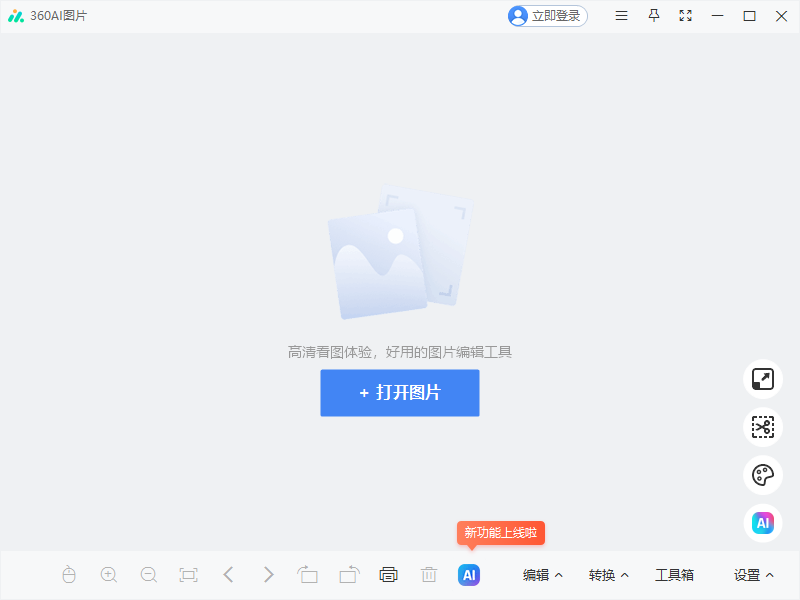Select the zoom out tool

(x=148, y=574)
